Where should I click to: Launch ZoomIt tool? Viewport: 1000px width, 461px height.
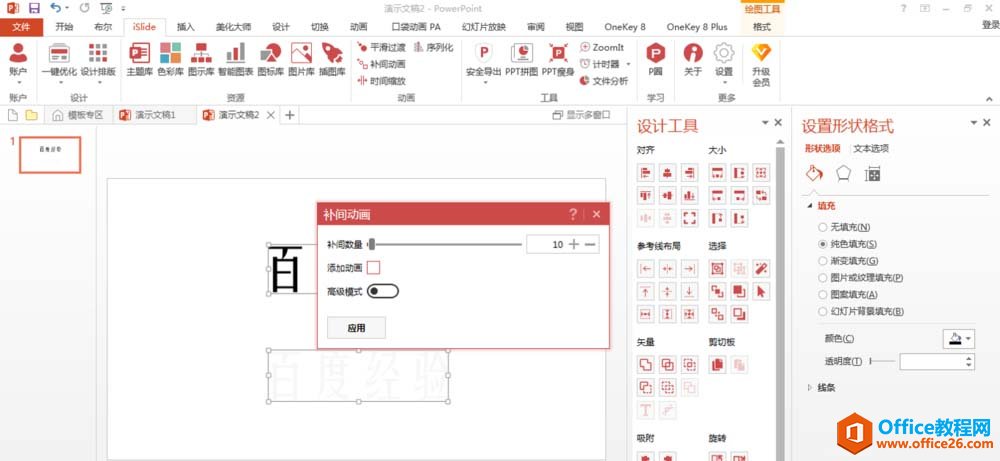(x=601, y=47)
